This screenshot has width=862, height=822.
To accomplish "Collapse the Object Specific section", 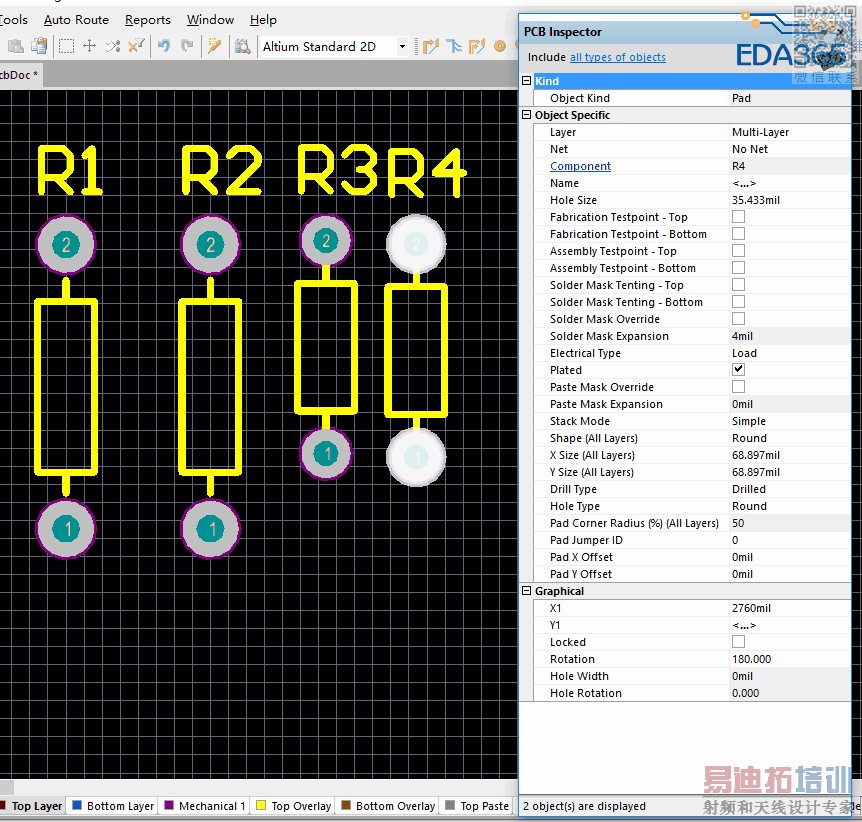I will [x=527, y=115].
